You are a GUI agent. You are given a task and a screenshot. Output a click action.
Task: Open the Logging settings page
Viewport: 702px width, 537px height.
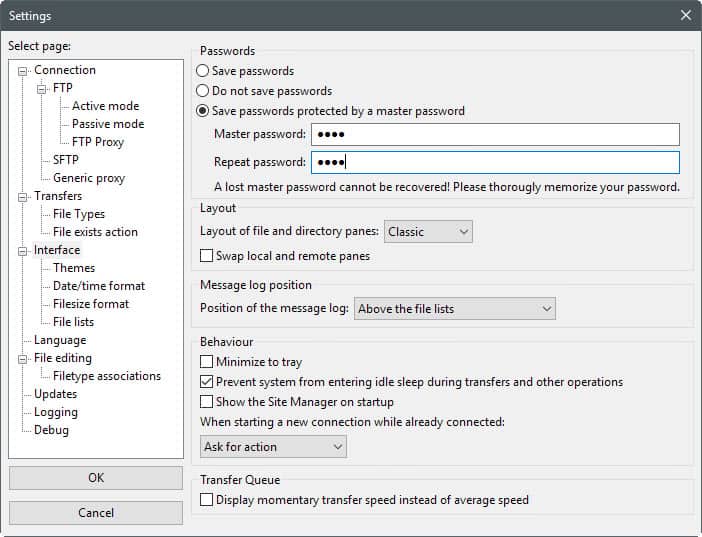point(56,412)
